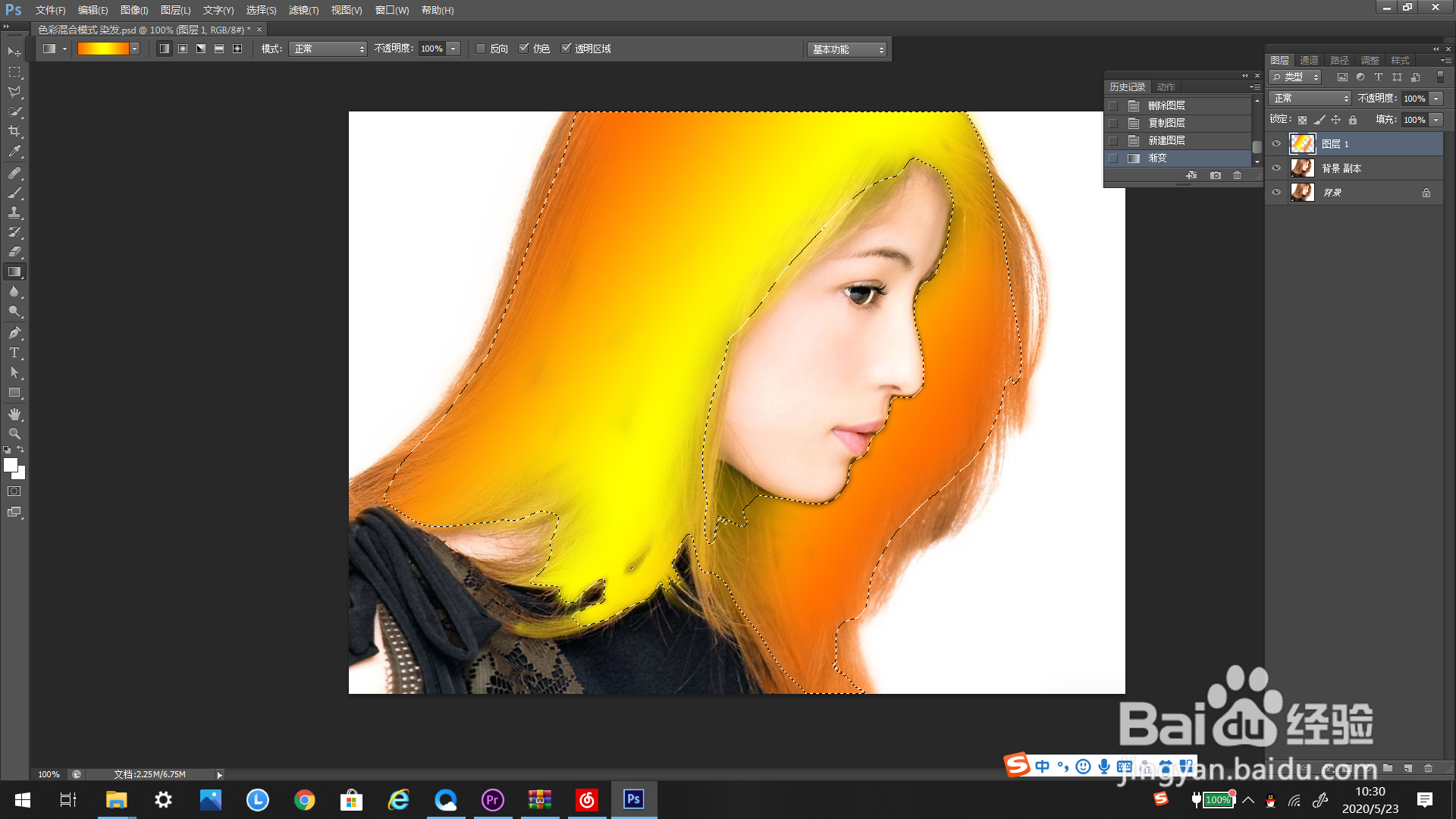Select the 复制图层 history step

tap(1166, 123)
